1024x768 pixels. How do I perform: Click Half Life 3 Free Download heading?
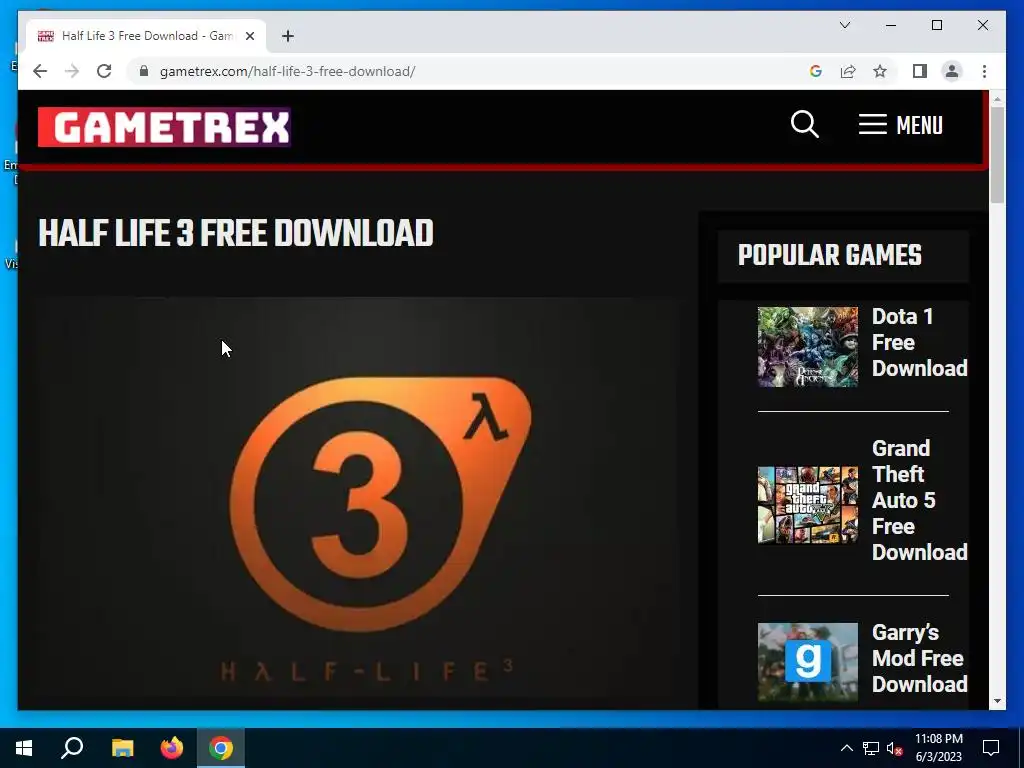[x=236, y=233]
